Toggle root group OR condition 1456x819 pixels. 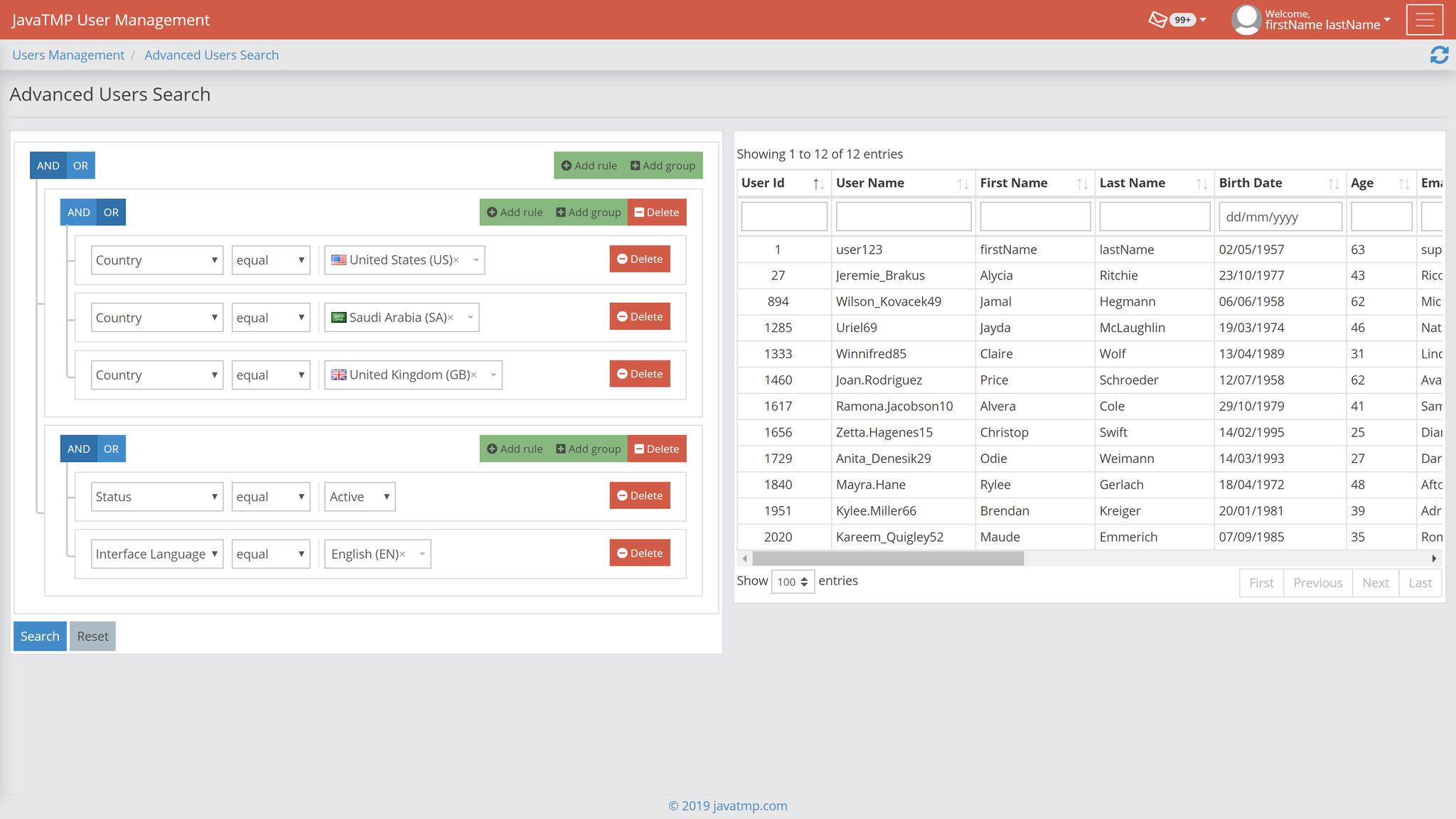(81, 166)
